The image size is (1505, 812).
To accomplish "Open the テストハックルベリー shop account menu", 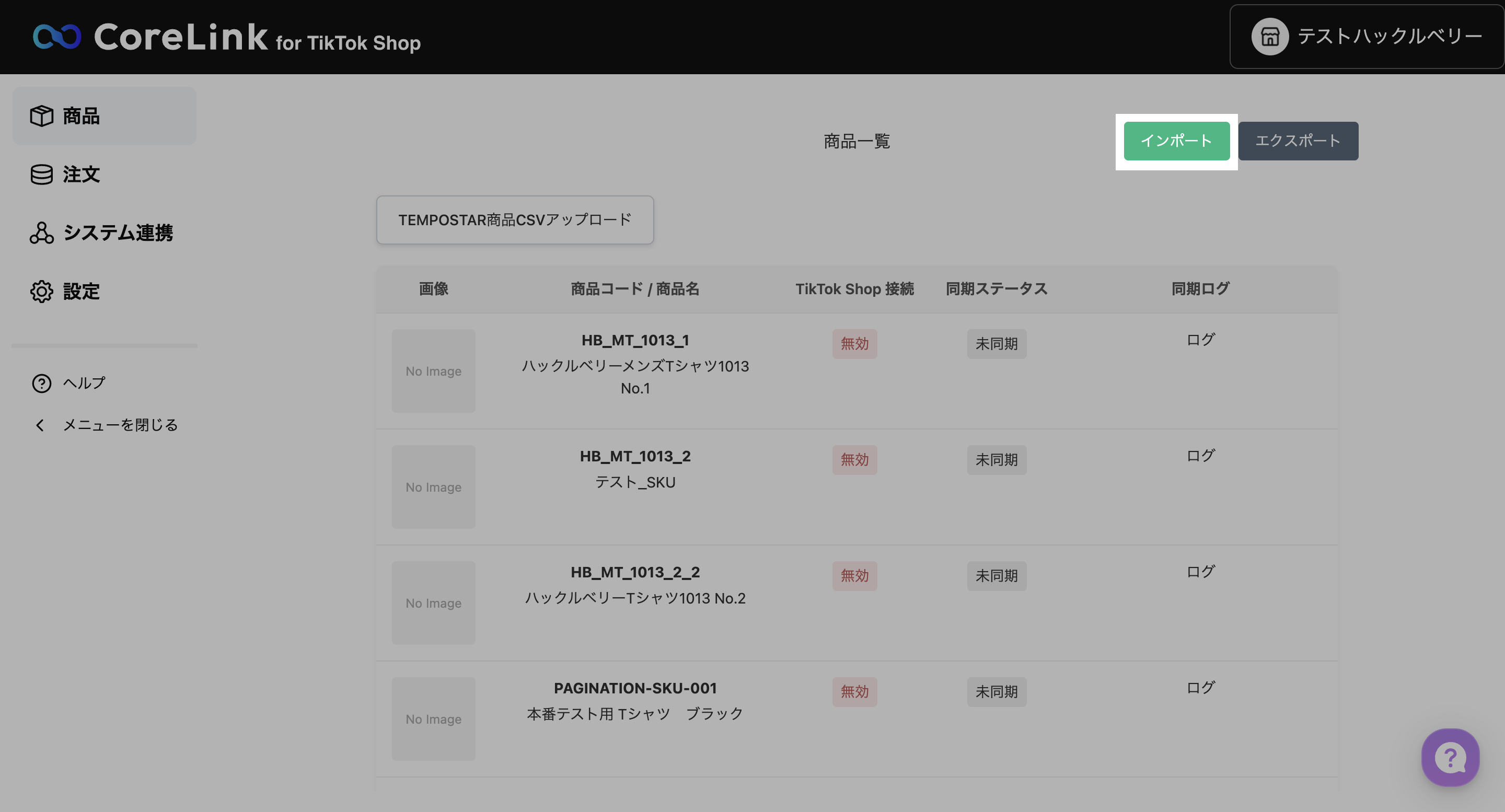I will (x=1389, y=37).
